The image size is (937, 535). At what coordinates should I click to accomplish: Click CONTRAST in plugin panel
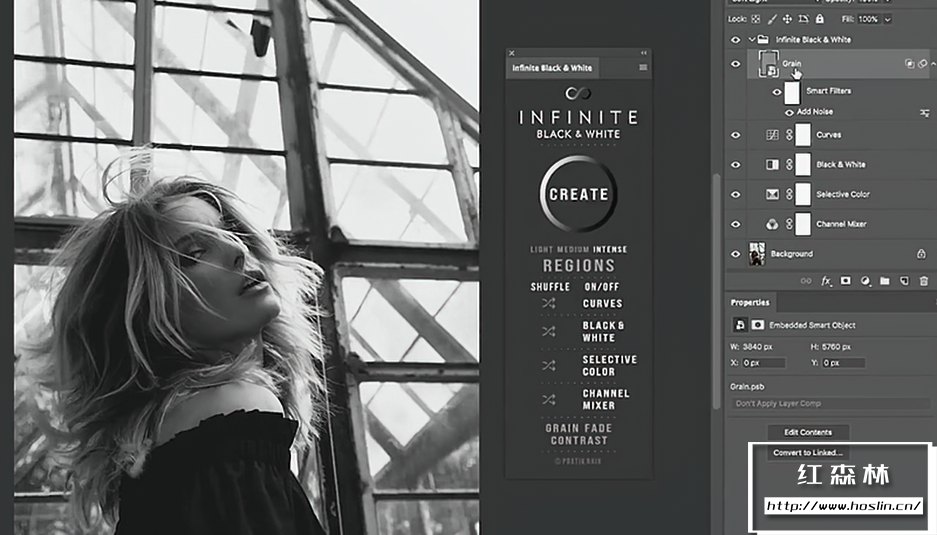(x=579, y=441)
